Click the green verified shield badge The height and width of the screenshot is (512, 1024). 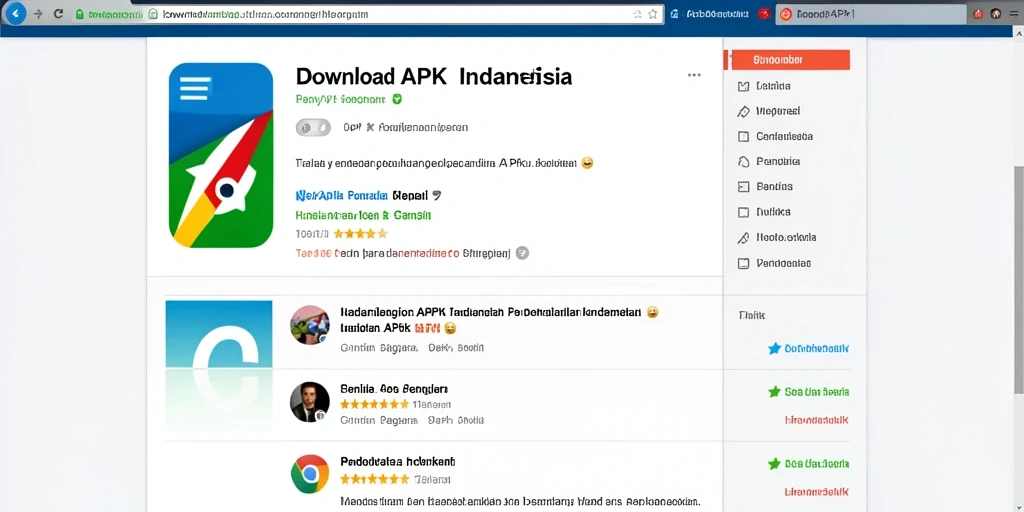tap(397, 100)
